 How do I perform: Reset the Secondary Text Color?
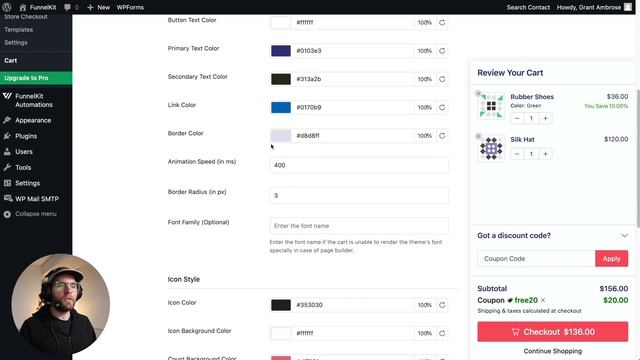click(442, 79)
